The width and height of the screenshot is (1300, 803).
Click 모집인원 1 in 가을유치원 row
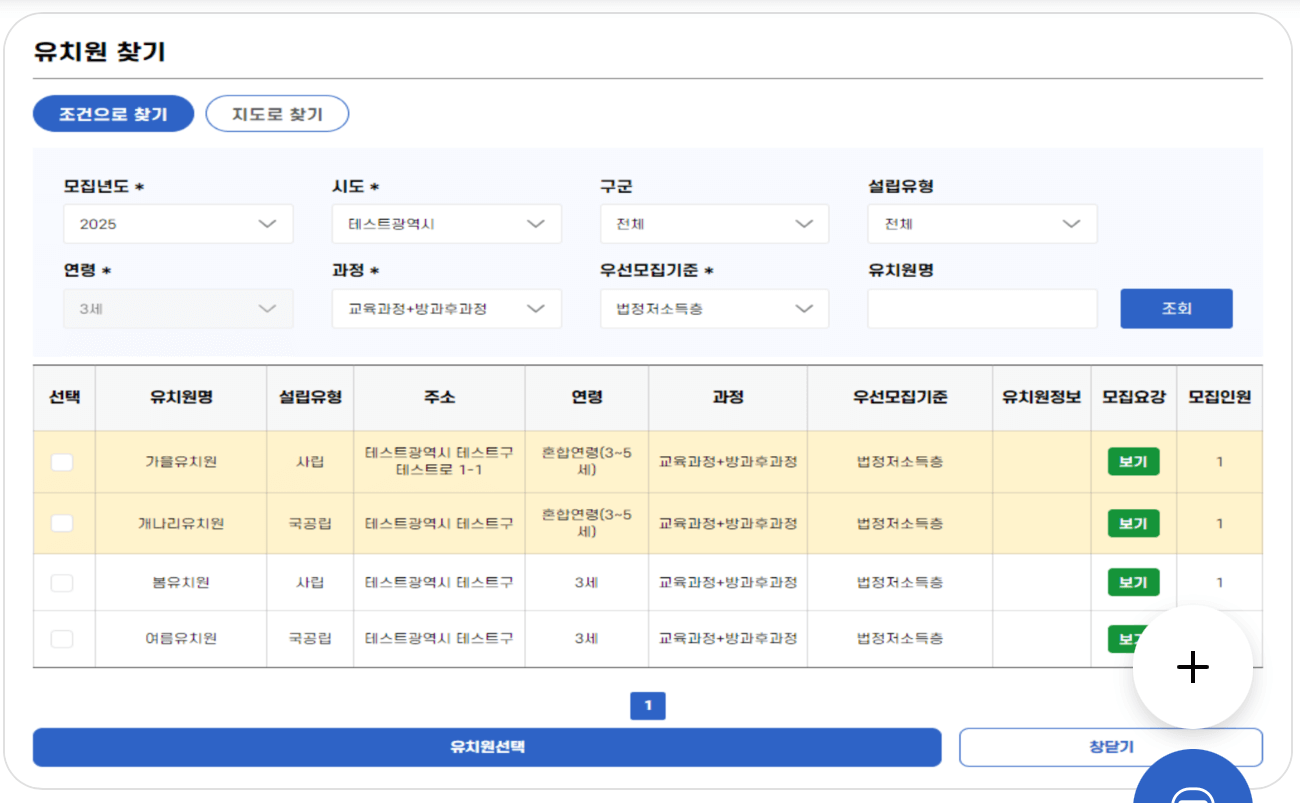point(1219,462)
